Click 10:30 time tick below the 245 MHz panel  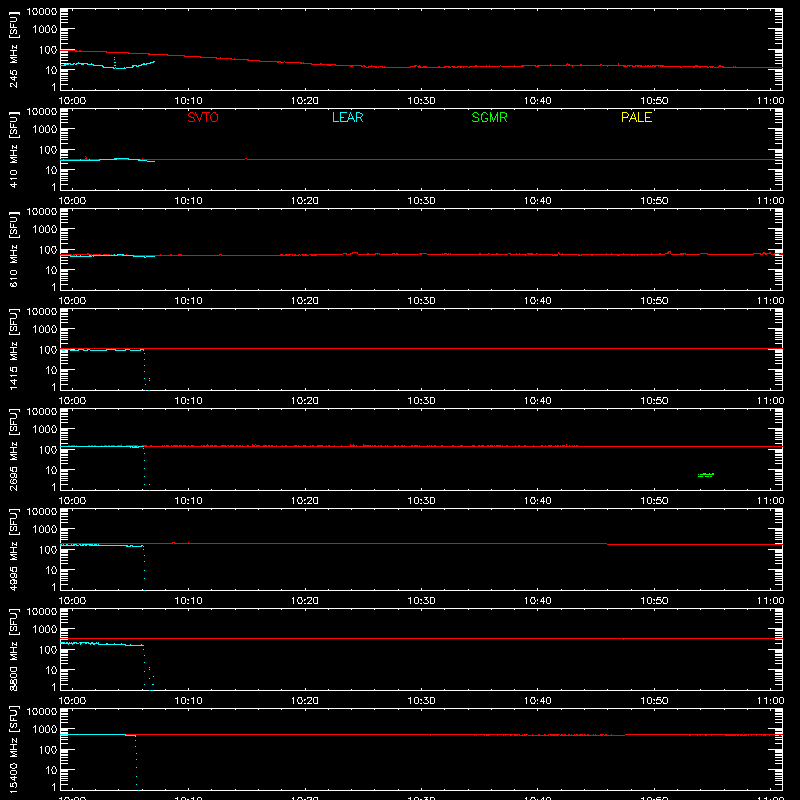pyautogui.click(x=421, y=101)
